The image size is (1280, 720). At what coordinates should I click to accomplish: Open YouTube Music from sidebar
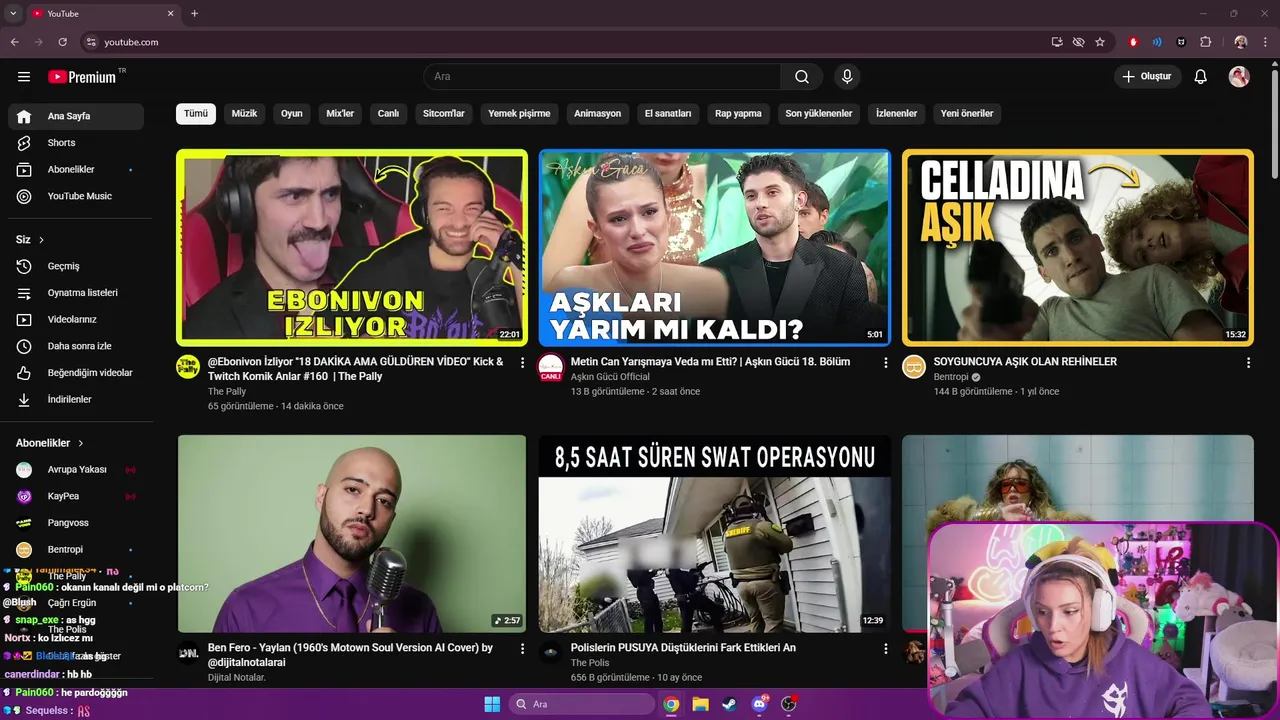click(x=76, y=196)
